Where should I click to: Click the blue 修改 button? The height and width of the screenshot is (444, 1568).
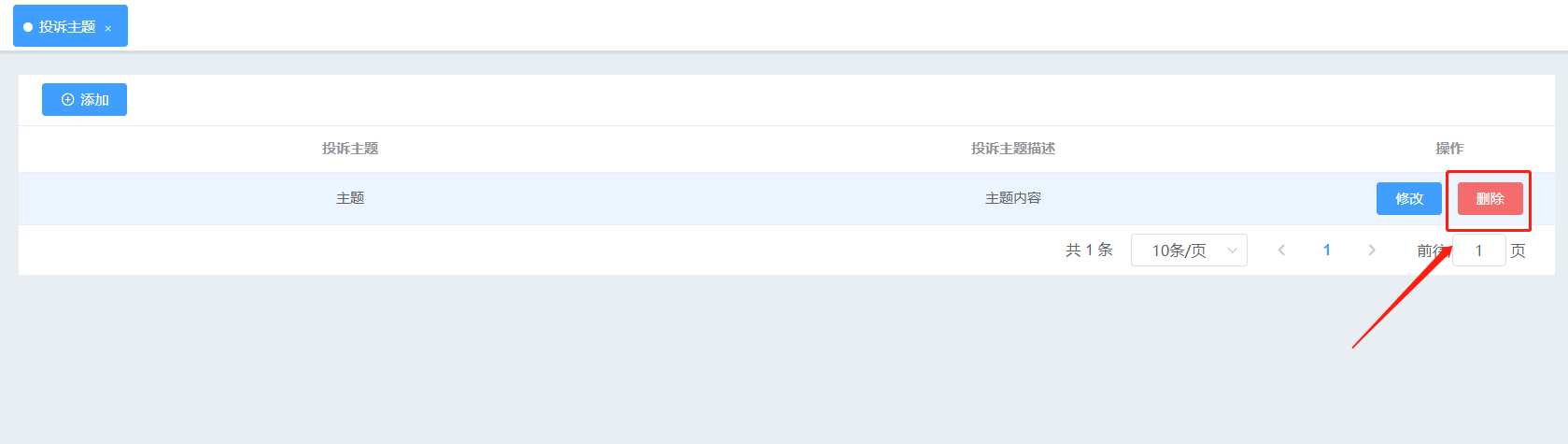tap(1409, 198)
